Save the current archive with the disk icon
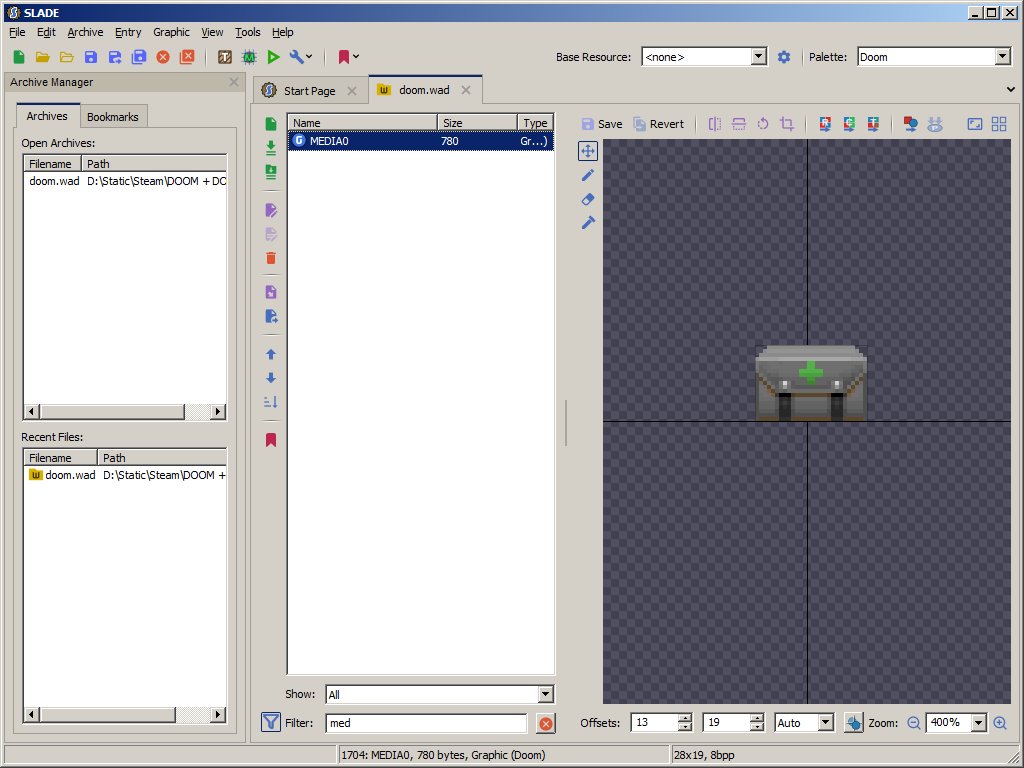1024x768 pixels. coord(91,57)
